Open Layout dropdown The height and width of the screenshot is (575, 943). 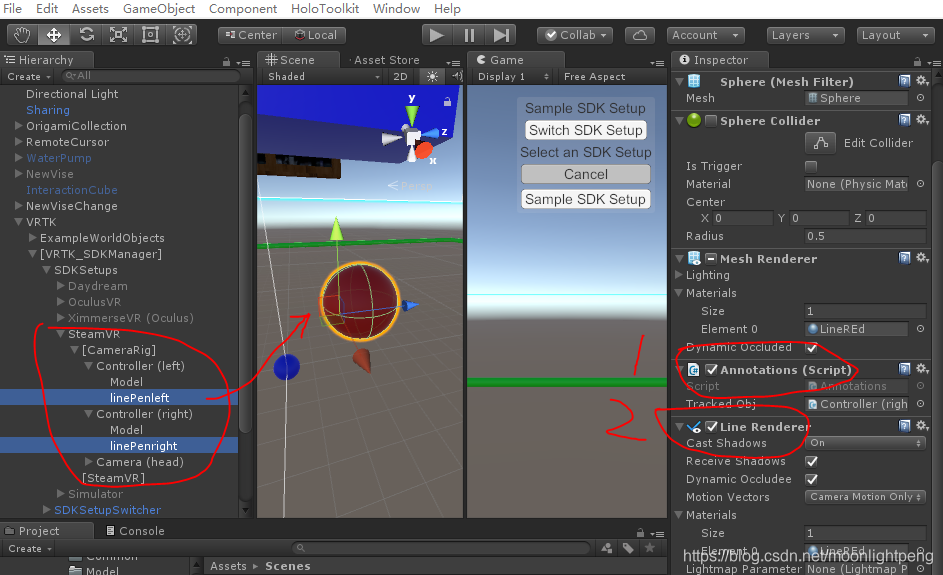tap(895, 35)
